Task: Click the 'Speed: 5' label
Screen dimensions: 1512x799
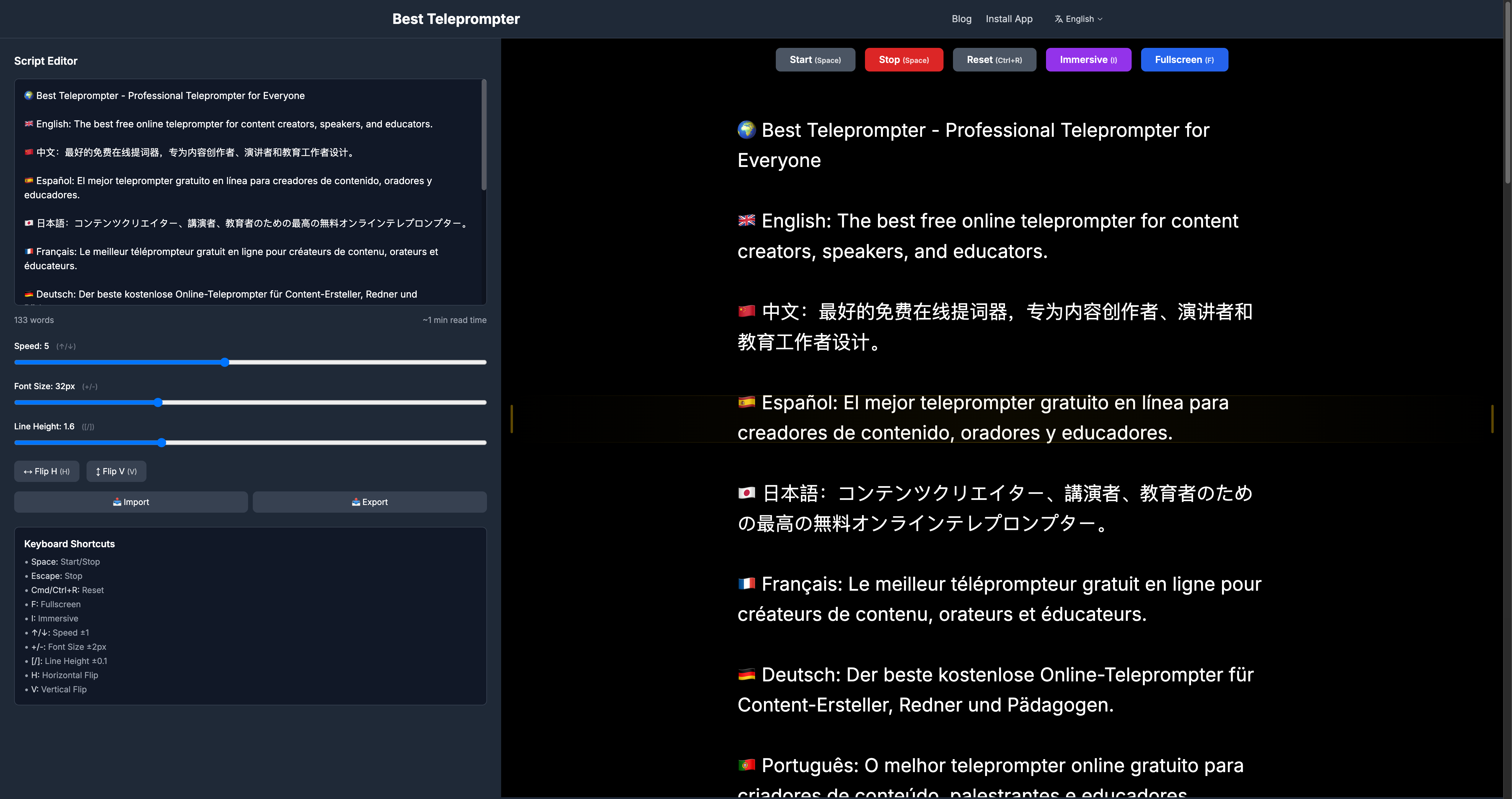Action: (x=32, y=346)
